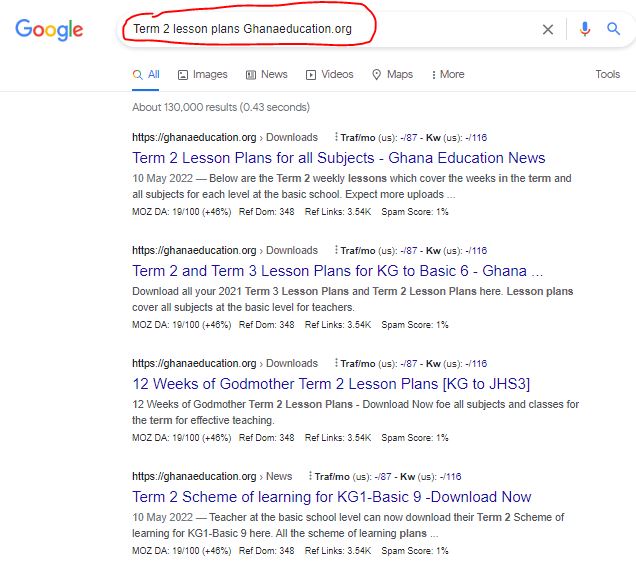This screenshot has width=636, height=572.
Task: Click Traf/mo stats of 'Scheme of learning' result
Action: [x=388, y=476]
